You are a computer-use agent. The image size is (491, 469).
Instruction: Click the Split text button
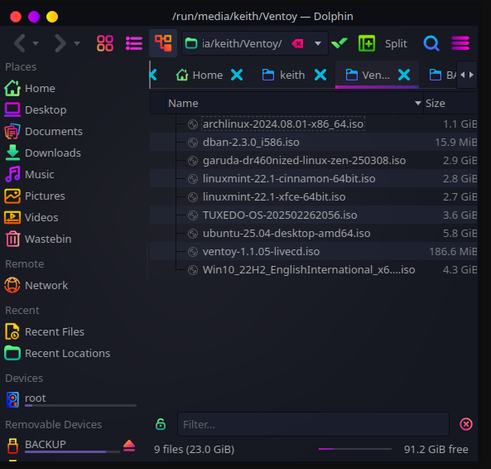pyautogui.click(x=396, y=44)
